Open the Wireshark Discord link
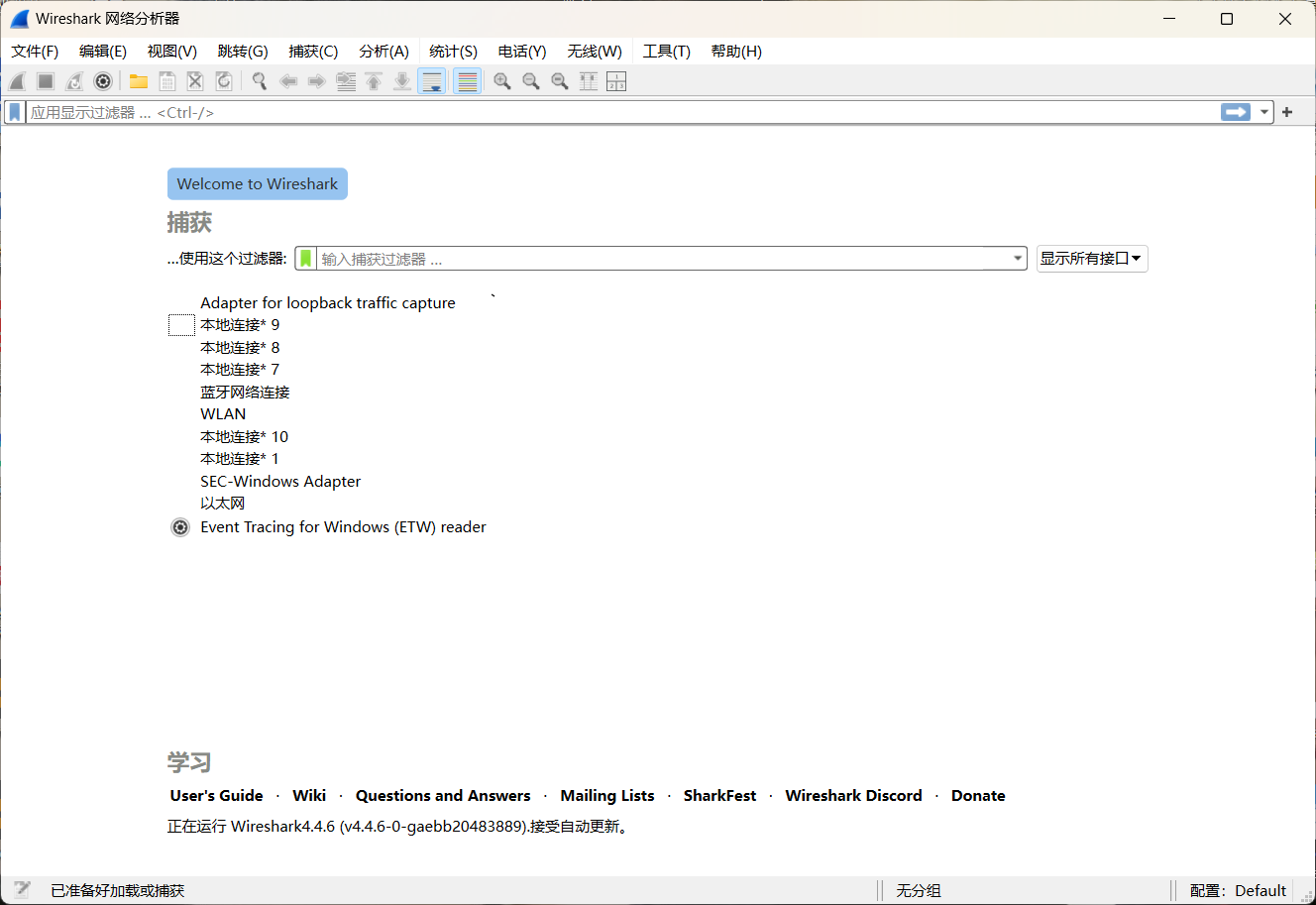This screenshot has height=905, width=1316. click(x=853, y=796)
